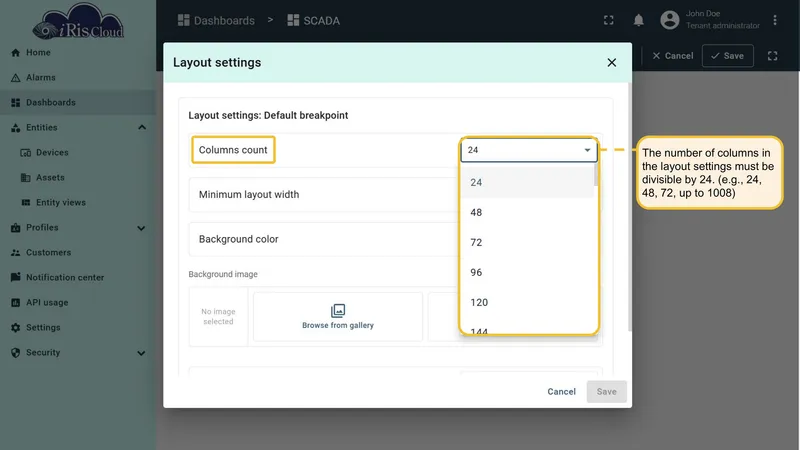Open Devices in the sidebar
Image resolution: width=800 pixels, height=450 pixels.
52,153
